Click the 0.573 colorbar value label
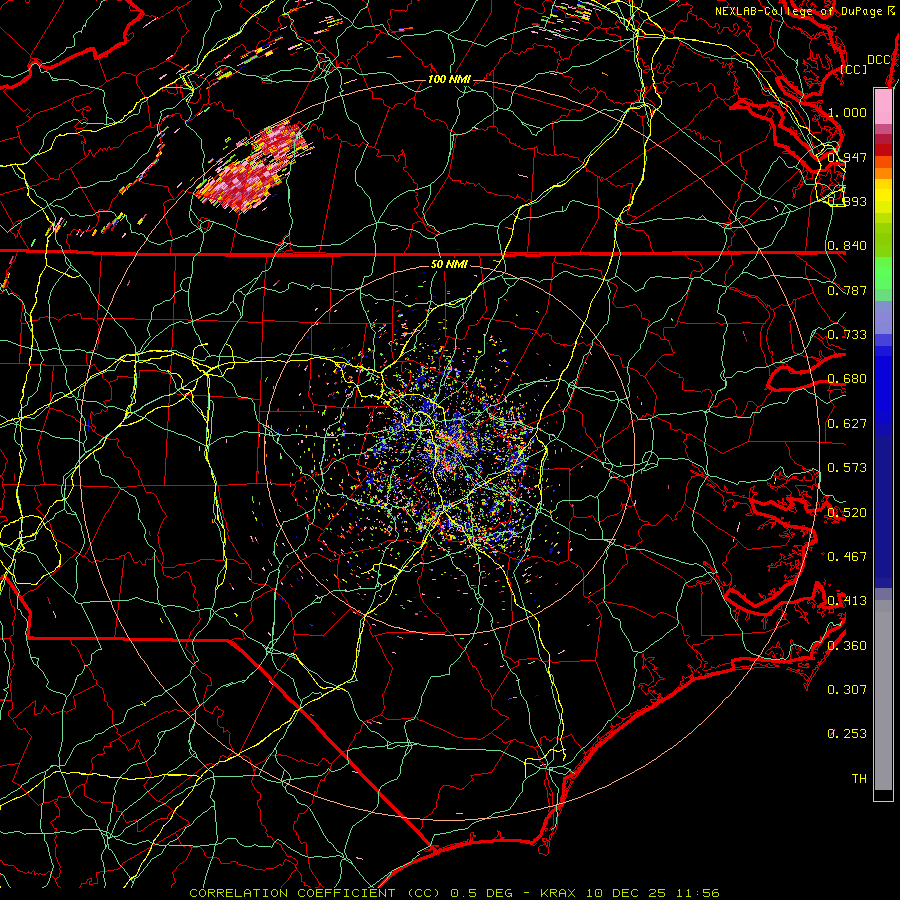Screen dimensions: 900x900 point(847,468)
